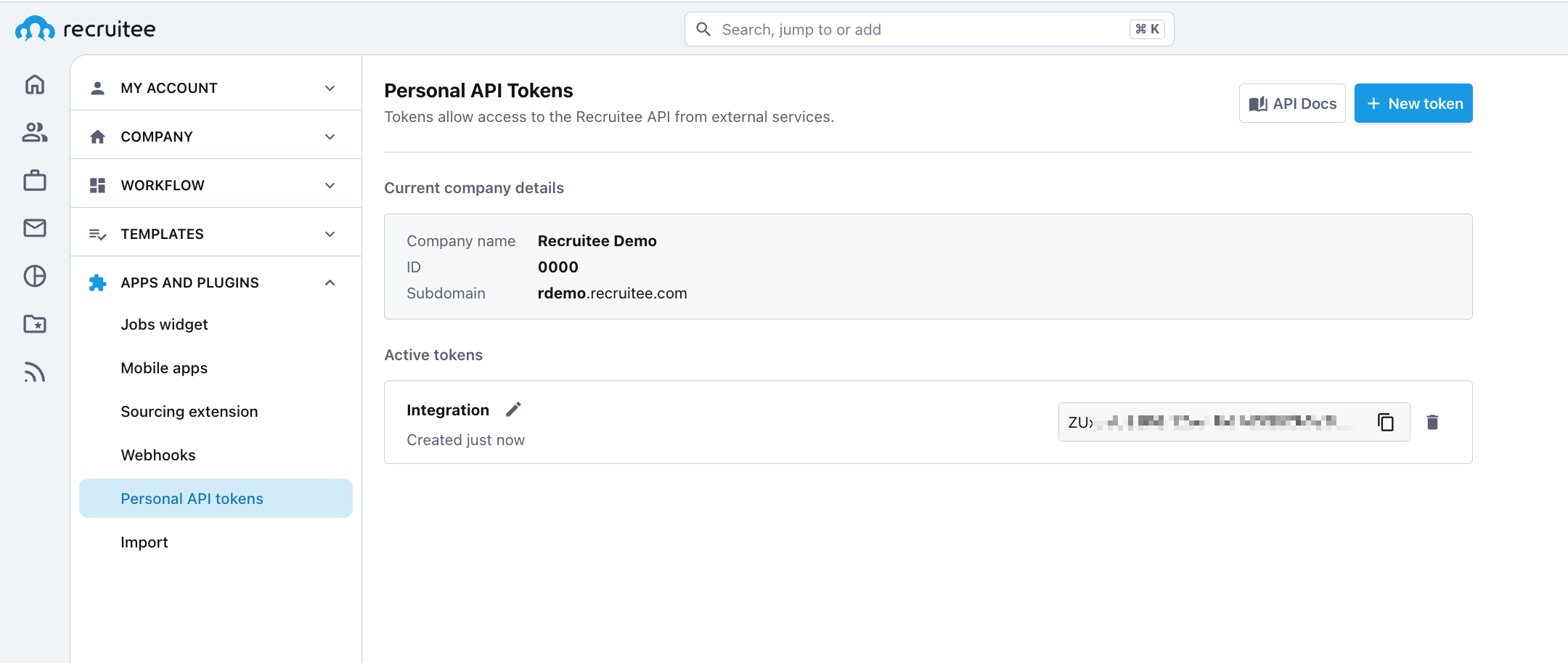Expand the Company settings section
The height and width of the screenshot is (663, 1568).
pos(216,137)
